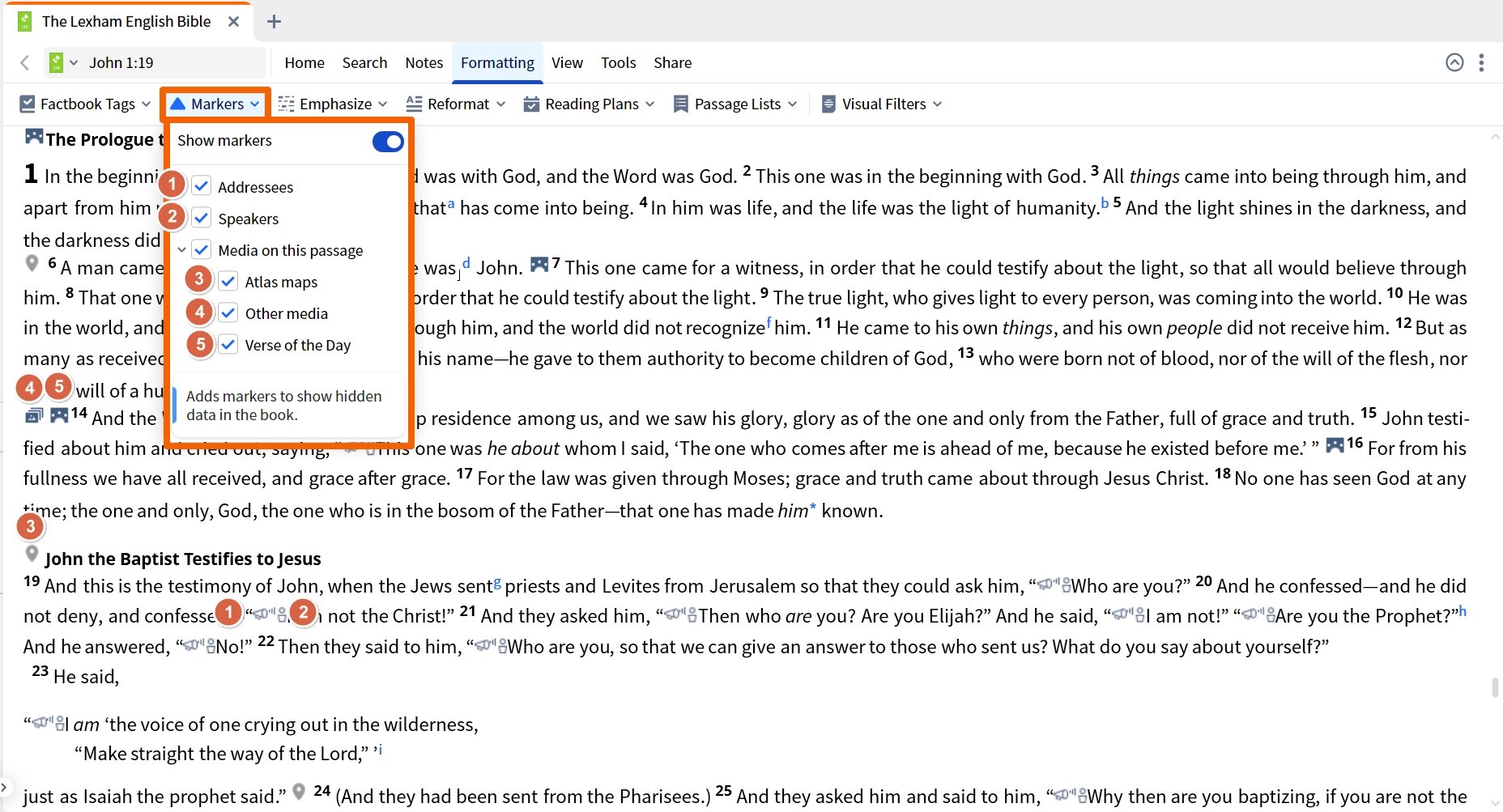This screenshot has width=1503, height=812.
Task: Open footnote g after 'sent' in verse 19
Action: 497,582
